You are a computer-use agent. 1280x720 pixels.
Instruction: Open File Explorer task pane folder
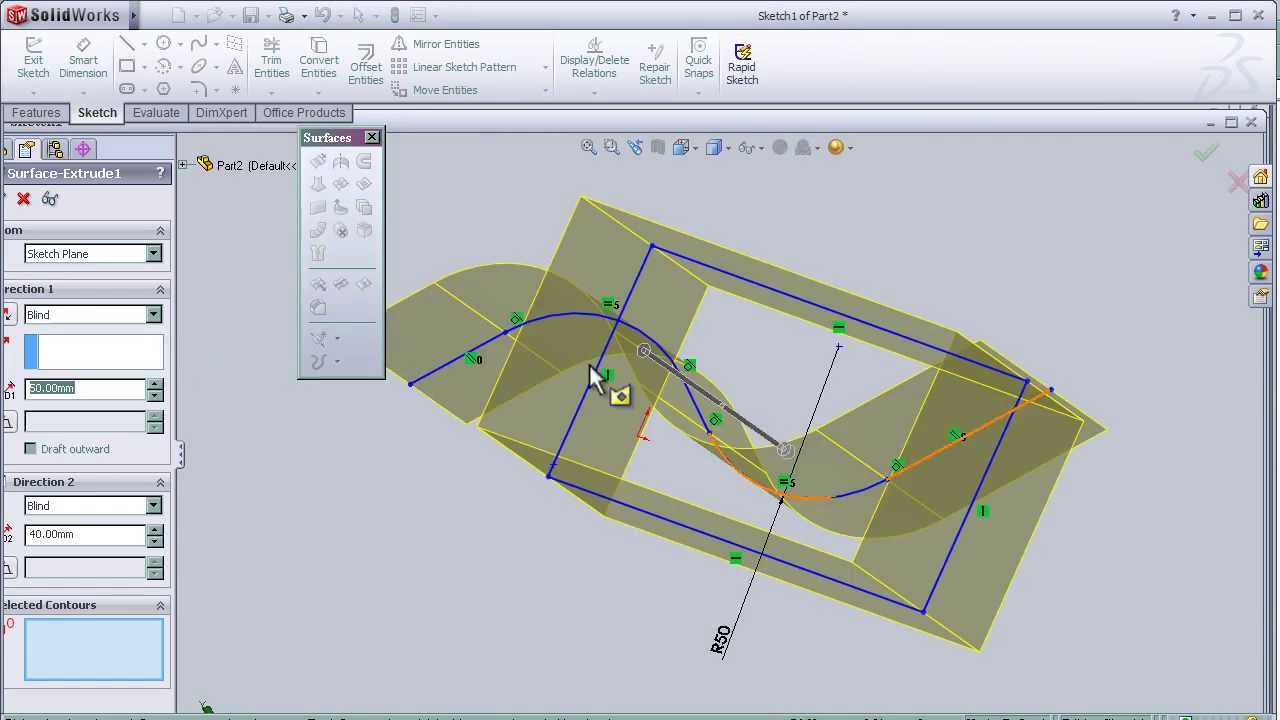(x=1260, y=225)
